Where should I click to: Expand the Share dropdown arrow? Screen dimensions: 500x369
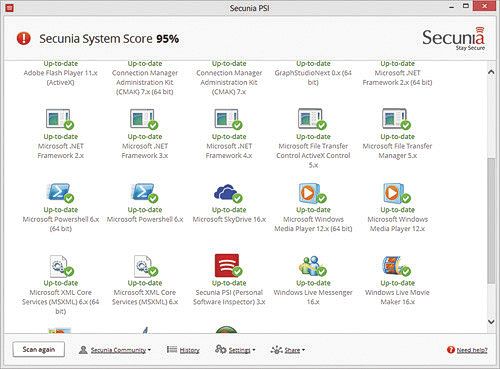click(303, 350)
